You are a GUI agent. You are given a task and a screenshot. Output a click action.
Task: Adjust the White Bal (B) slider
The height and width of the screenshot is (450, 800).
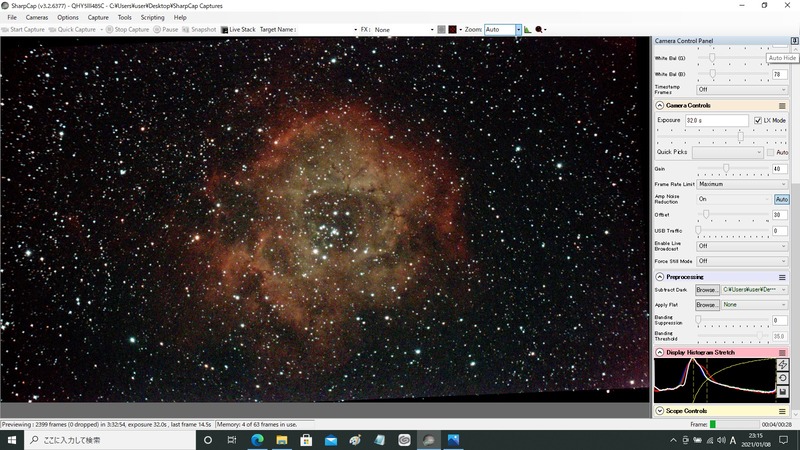coord(713,74)
